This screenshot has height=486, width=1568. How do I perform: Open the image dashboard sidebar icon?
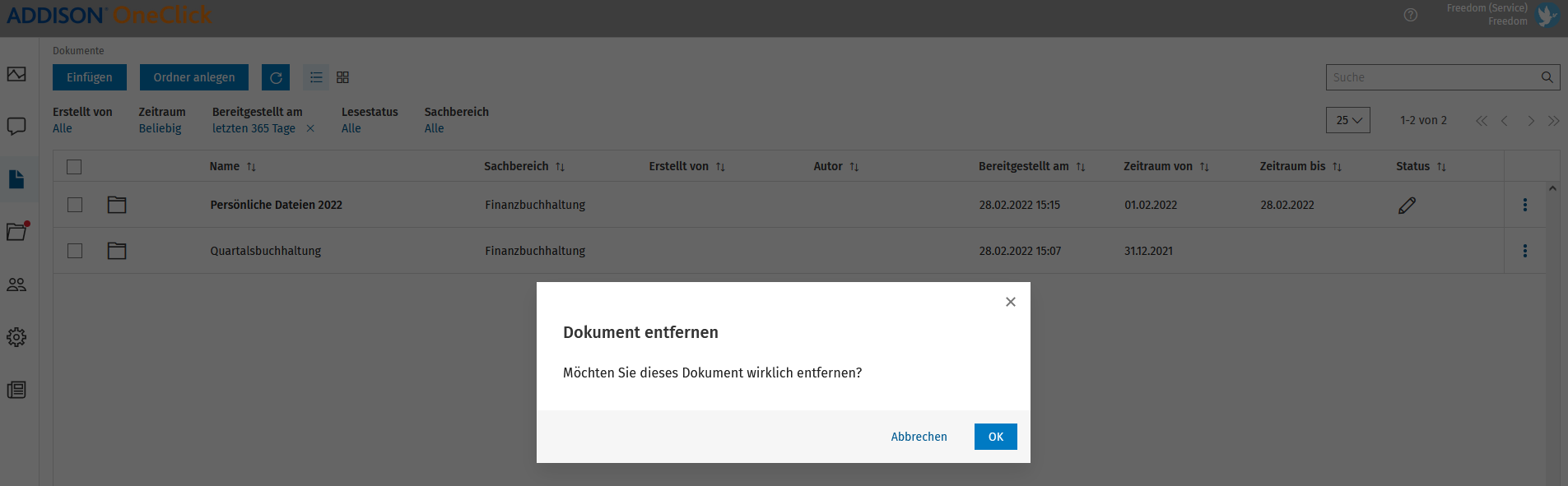(16, 74)
